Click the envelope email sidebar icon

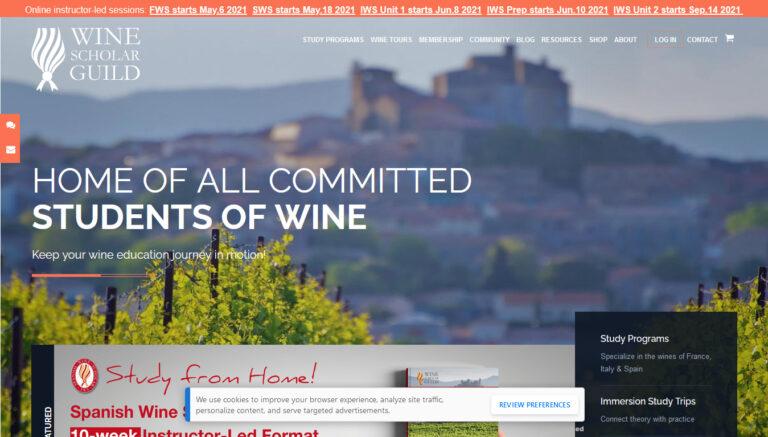[x=10, y=149]
